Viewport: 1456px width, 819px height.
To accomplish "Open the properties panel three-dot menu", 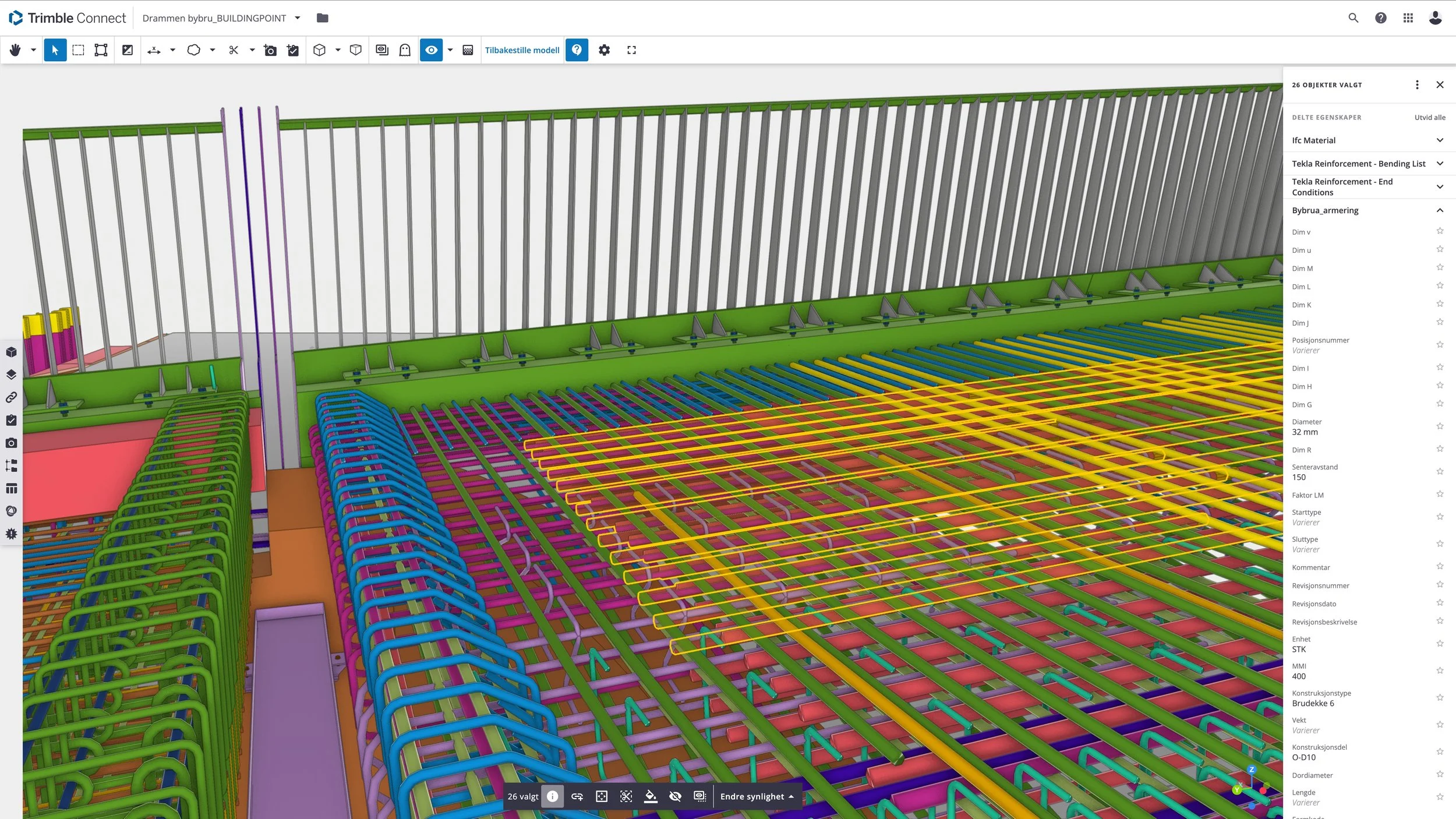I will [x=1417, y=85].
